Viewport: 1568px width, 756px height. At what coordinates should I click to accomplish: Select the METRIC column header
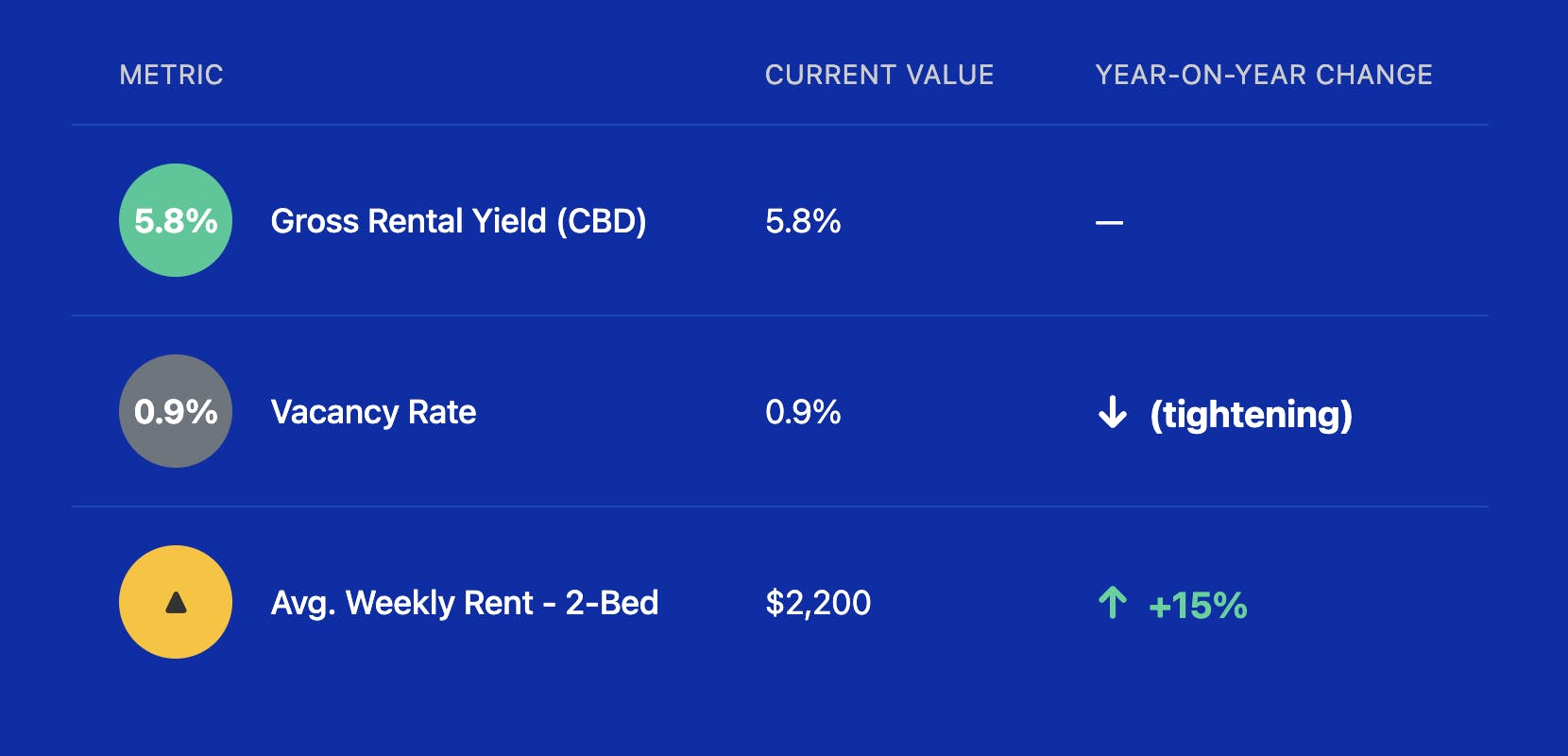pos(171,75)
